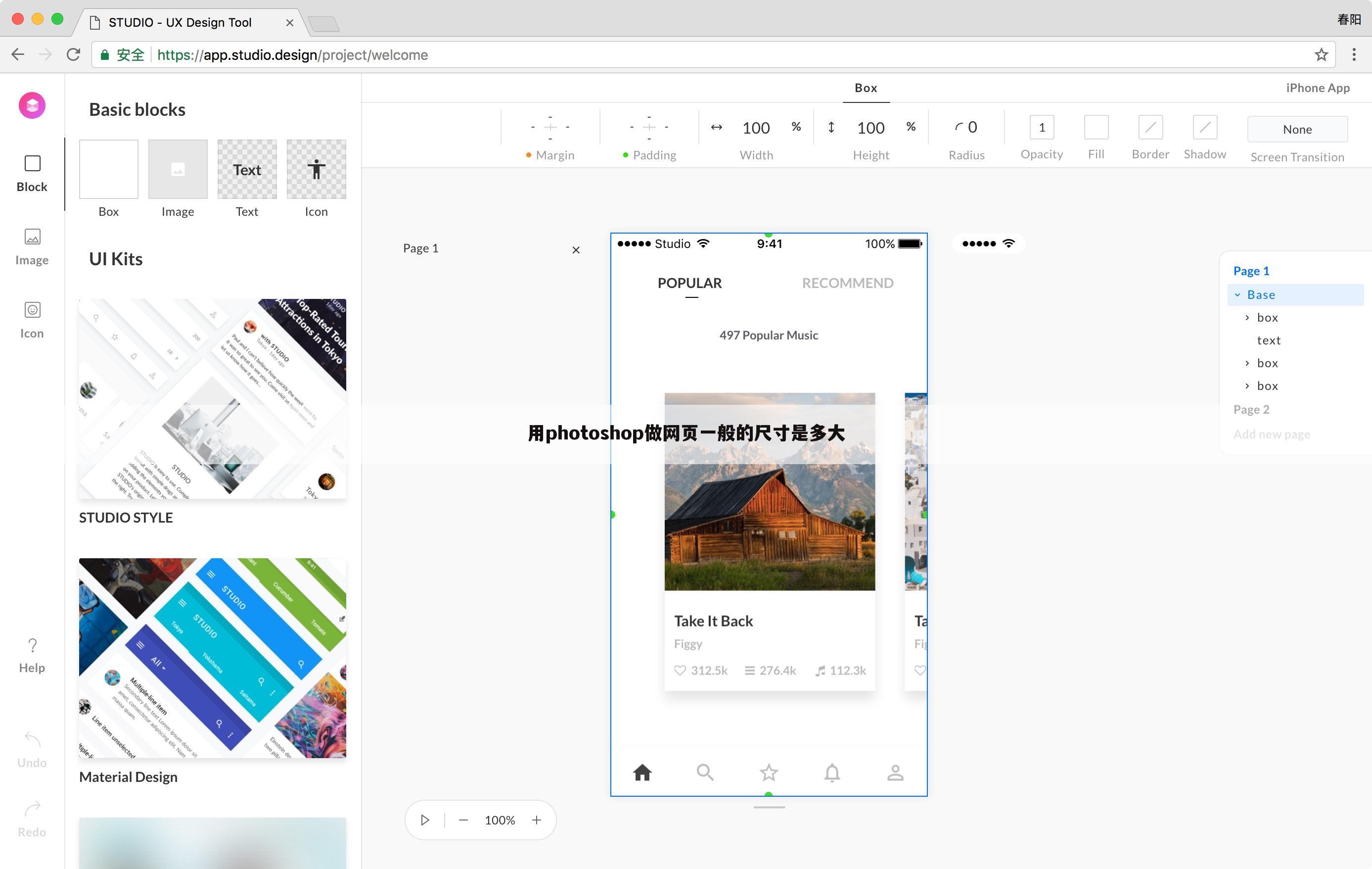Image resolution: width=1372 pixels, height=869 pixels.
Task: Switch to Page 2 in layers panel
Action: pyautogui.click(x=1251, y=409)
